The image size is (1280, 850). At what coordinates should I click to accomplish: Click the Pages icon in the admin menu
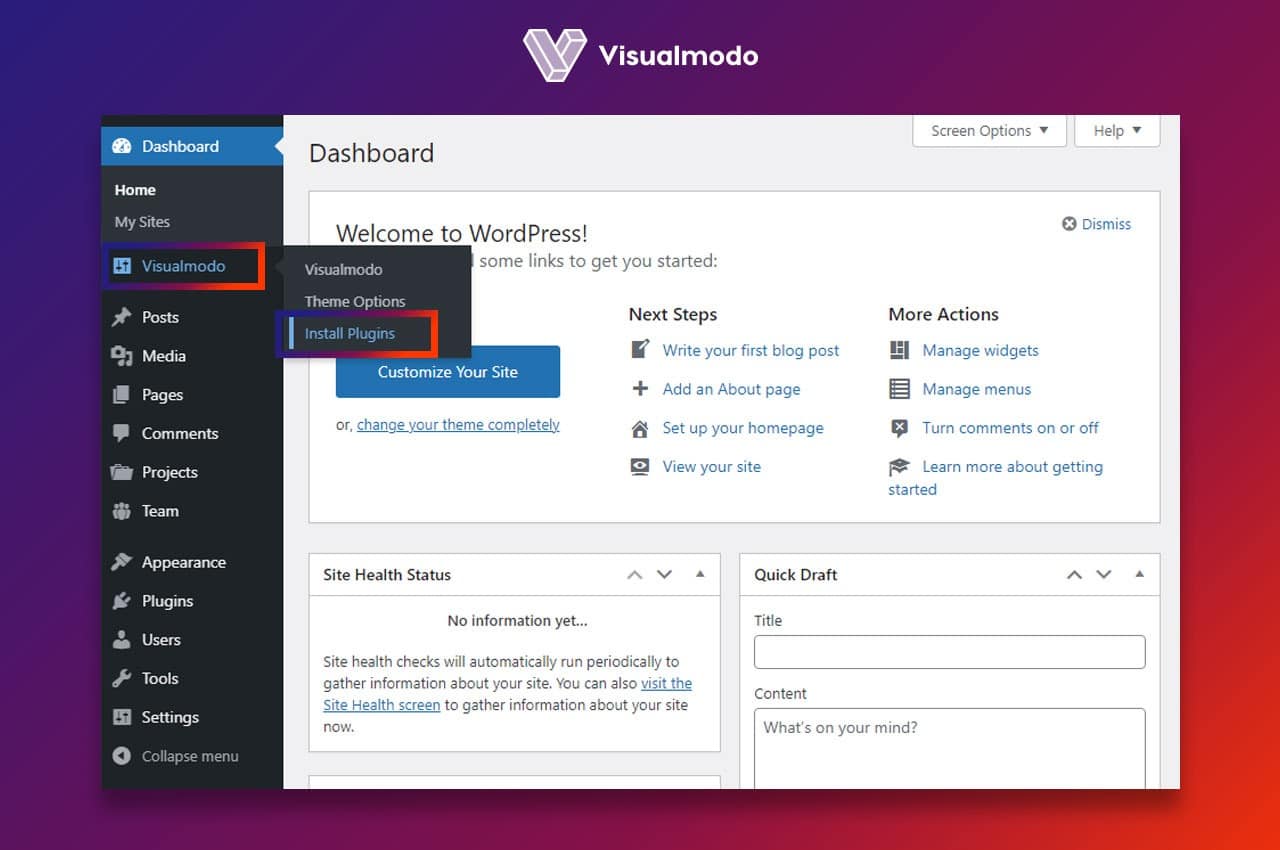point(122,394)
